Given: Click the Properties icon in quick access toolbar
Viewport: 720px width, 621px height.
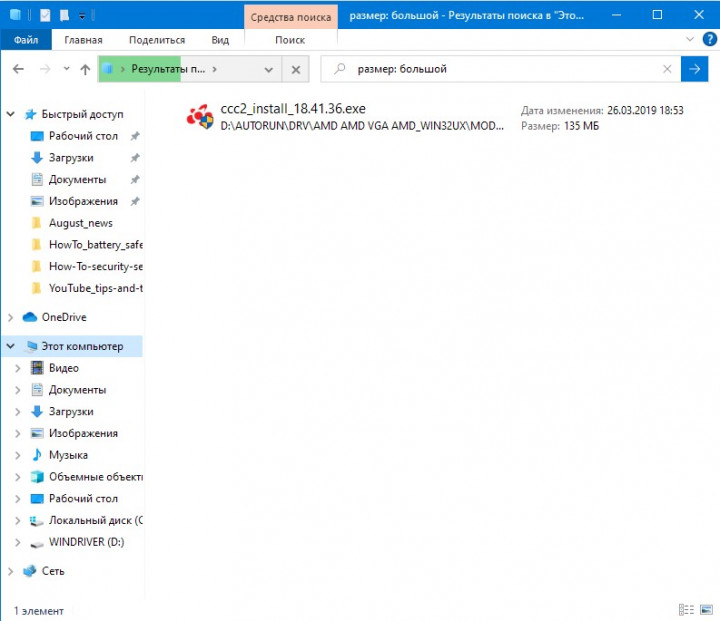Looking at the screenshot, I should click(x=45, y=15).
